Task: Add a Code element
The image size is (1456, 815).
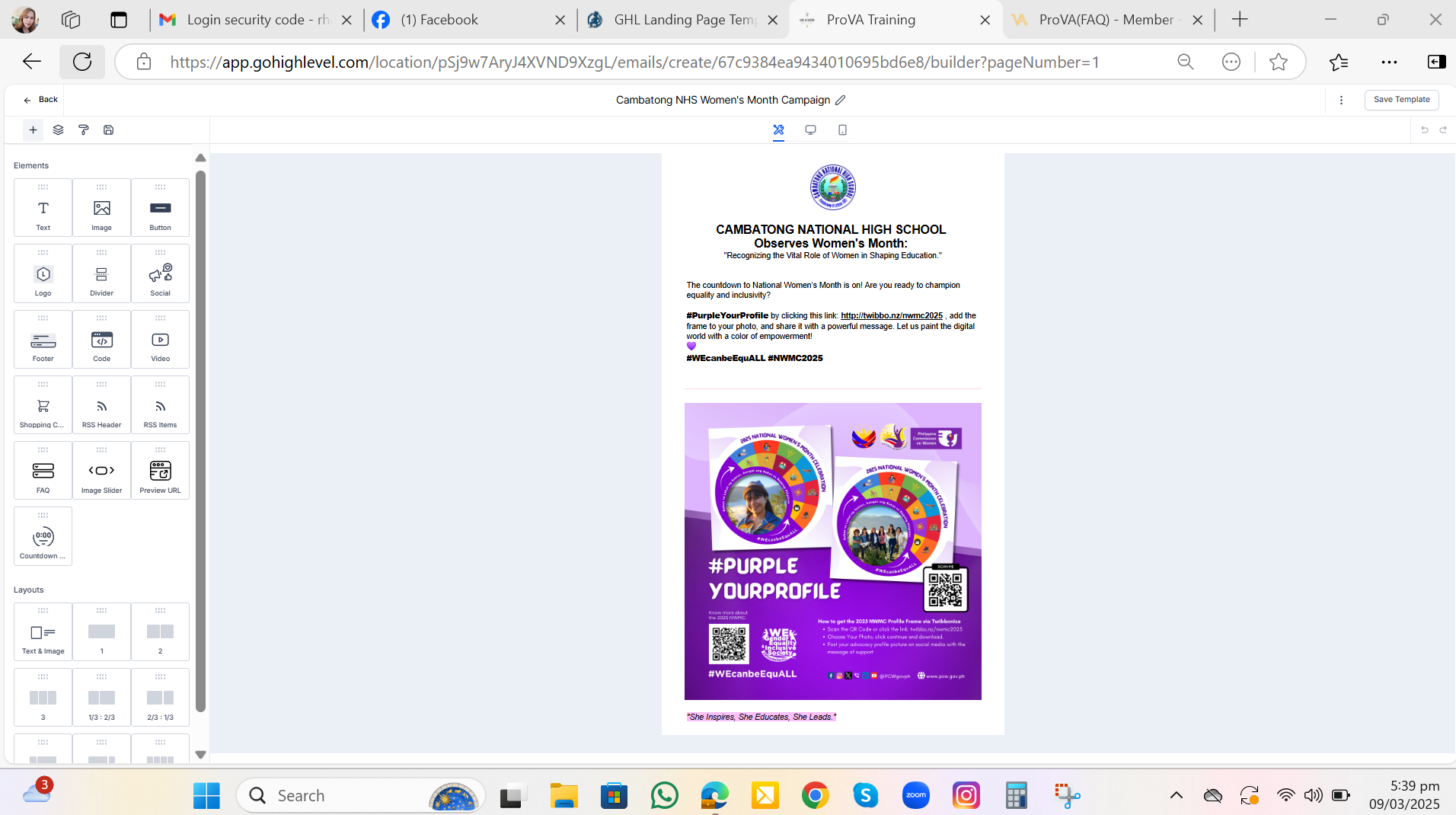Action: (x=101, y=340)
